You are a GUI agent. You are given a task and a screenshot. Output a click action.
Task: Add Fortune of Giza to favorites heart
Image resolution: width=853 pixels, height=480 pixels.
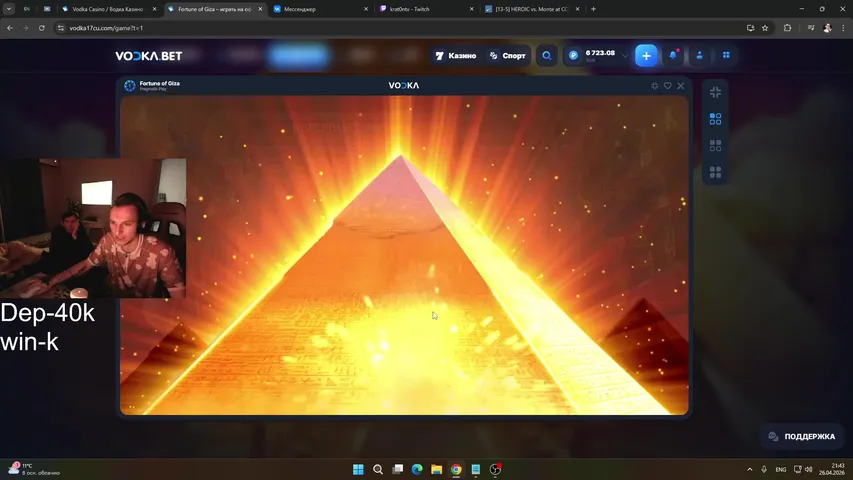[667, 85]
